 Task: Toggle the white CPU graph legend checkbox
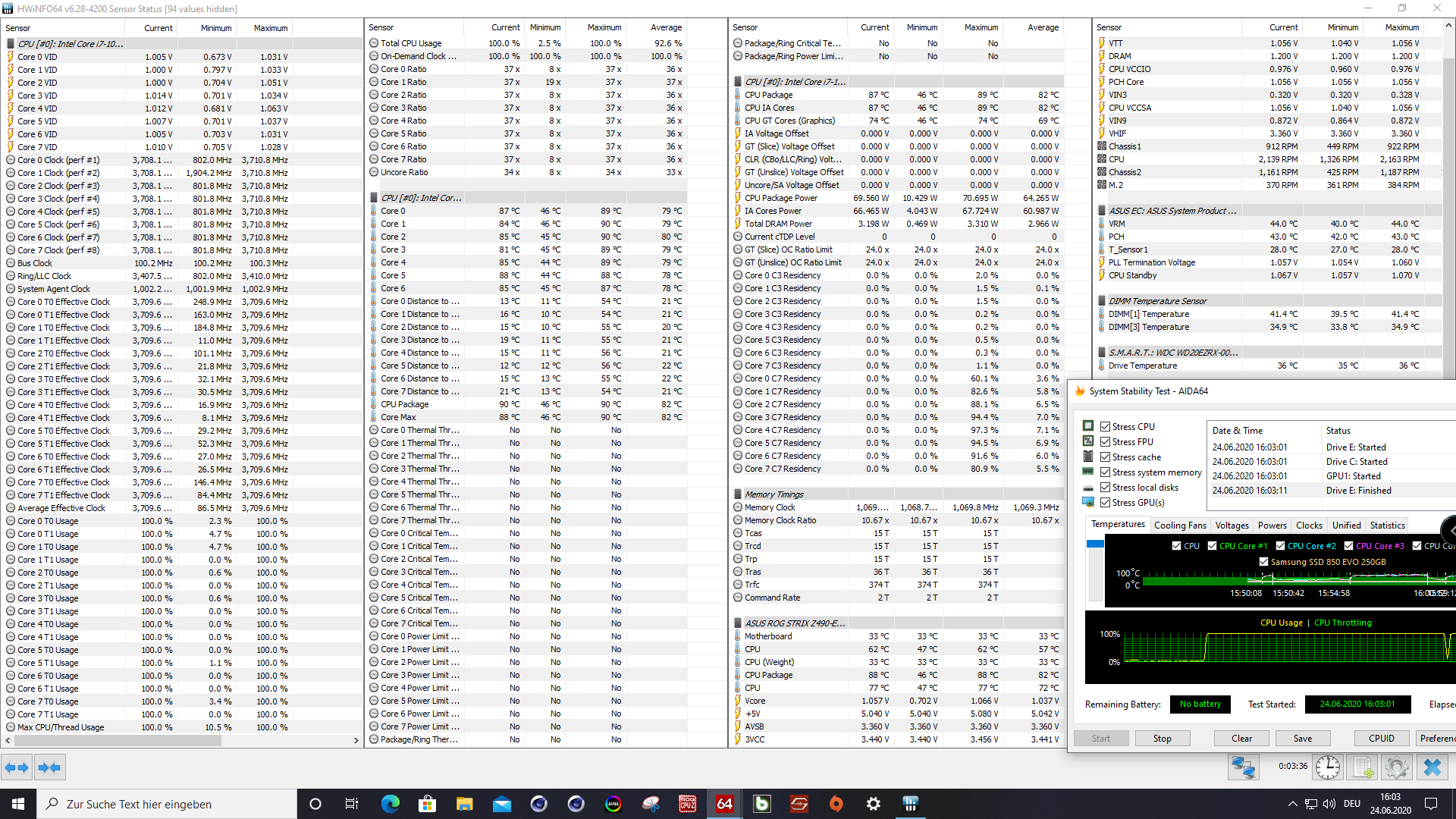[x=1177, y=546]
